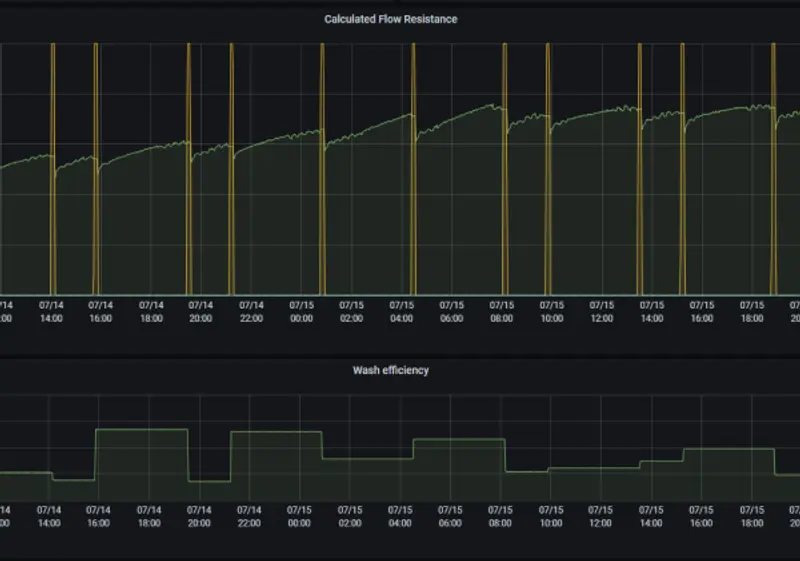The height and width of the screenshot is (561, 800).
Task: Select the yellow spike just before 07/14 16:00
Action: (96, 168)
